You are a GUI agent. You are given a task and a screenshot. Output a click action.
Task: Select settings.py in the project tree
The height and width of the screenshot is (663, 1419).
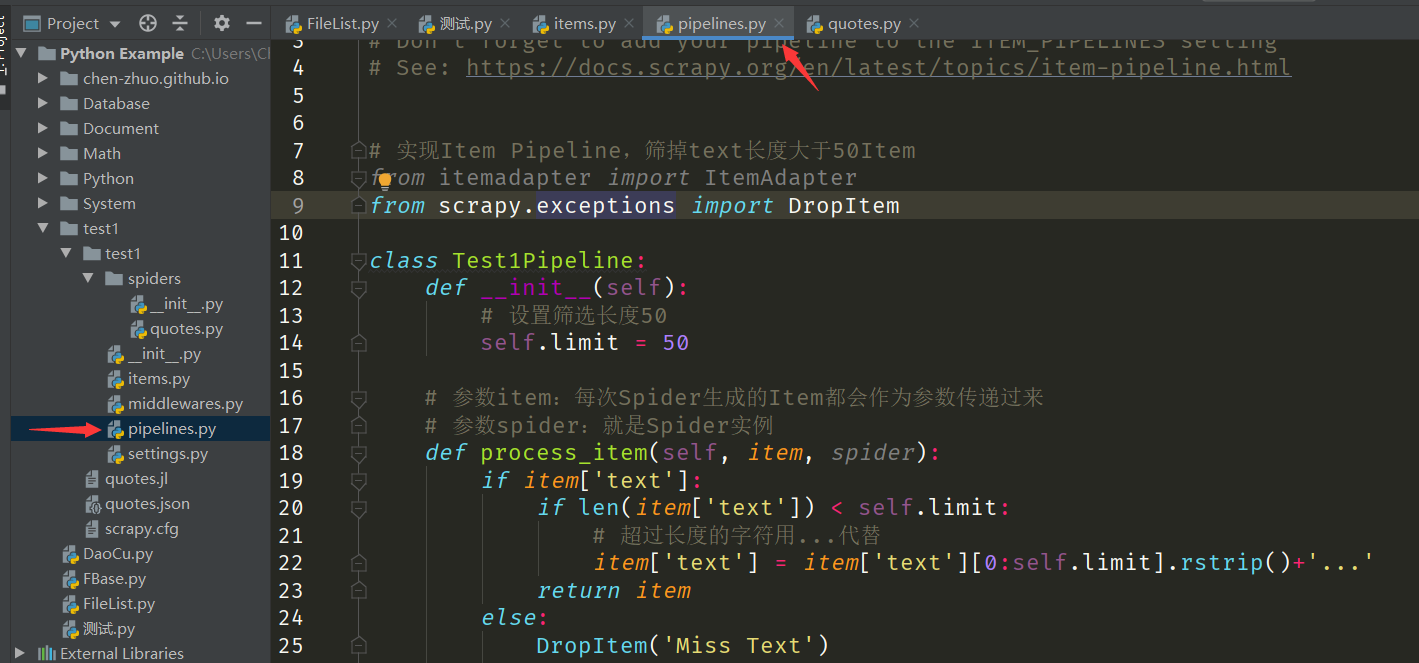pyautogui.click(x=167, y=454)
